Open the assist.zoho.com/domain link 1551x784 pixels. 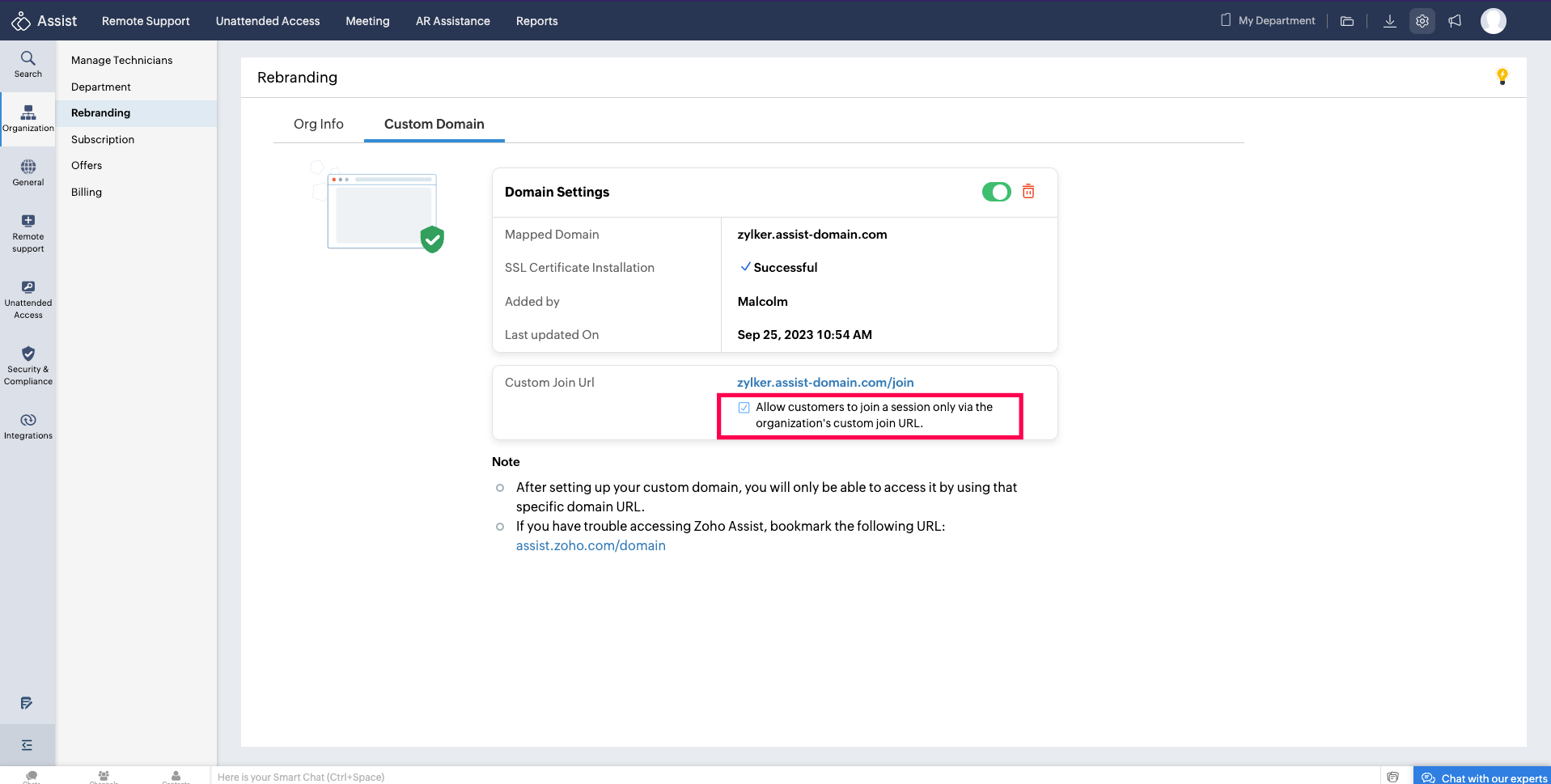coord(591,545)
